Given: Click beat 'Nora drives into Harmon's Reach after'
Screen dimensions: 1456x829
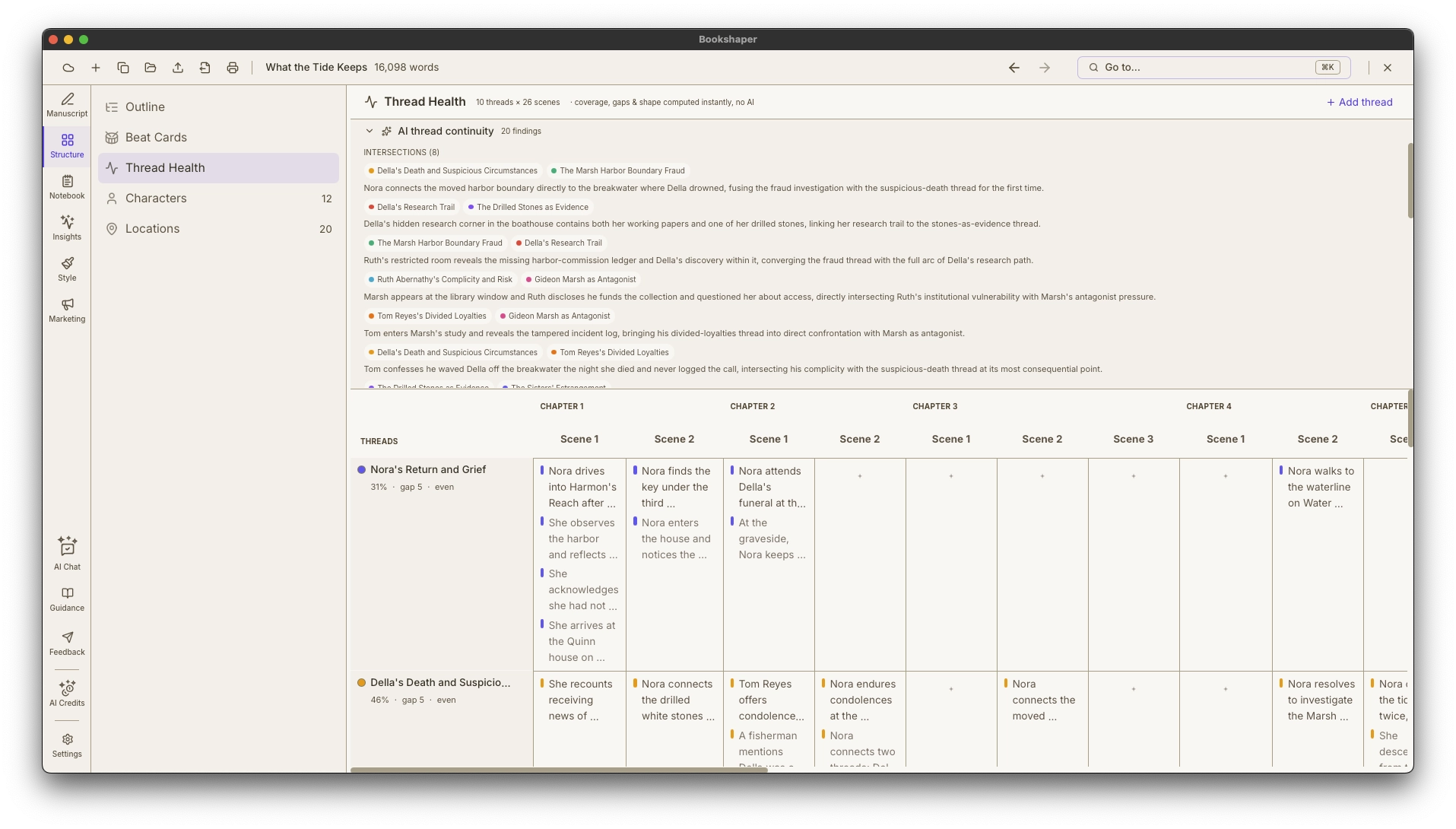Looking at the screenshot, I should pos(578,488).
